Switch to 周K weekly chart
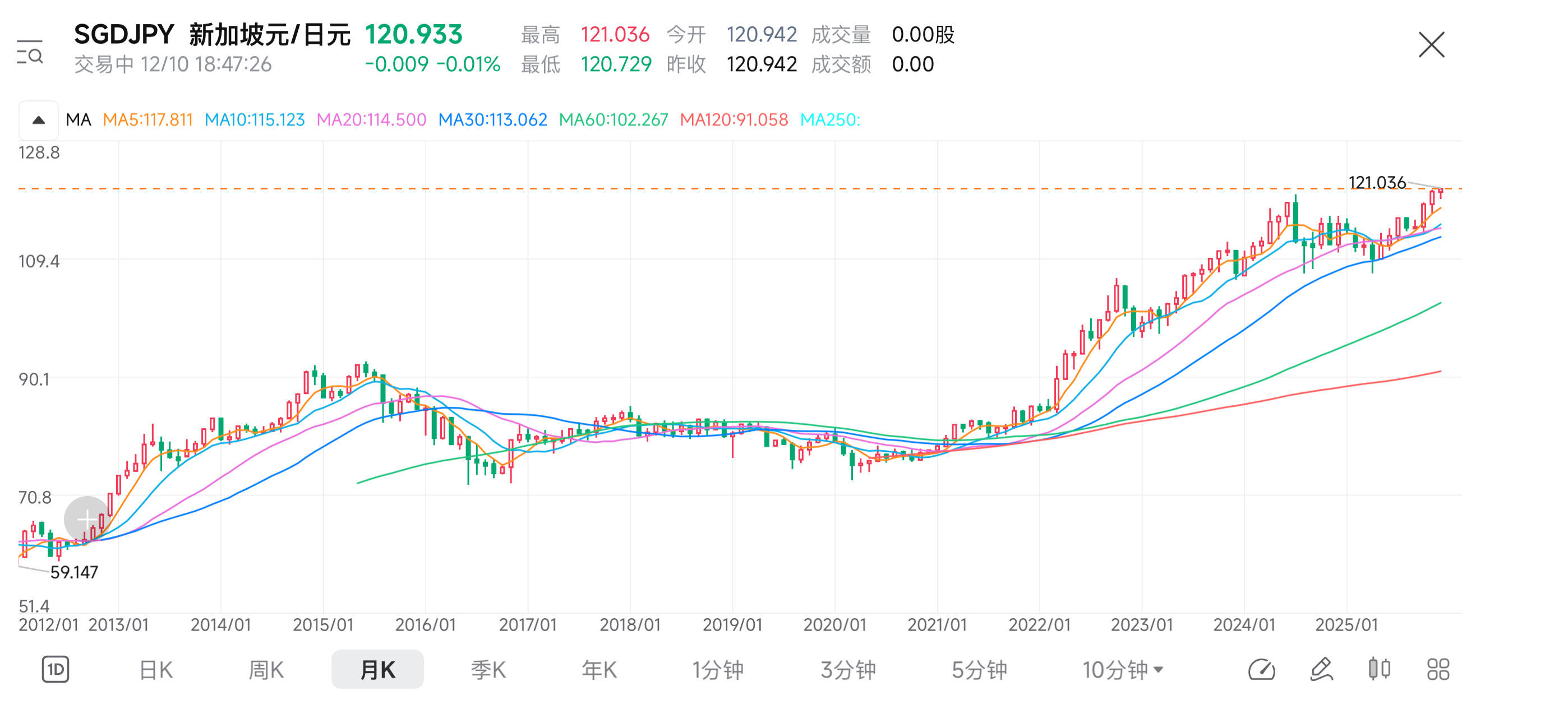The image size is (1568, 723). tap(266, 670)
